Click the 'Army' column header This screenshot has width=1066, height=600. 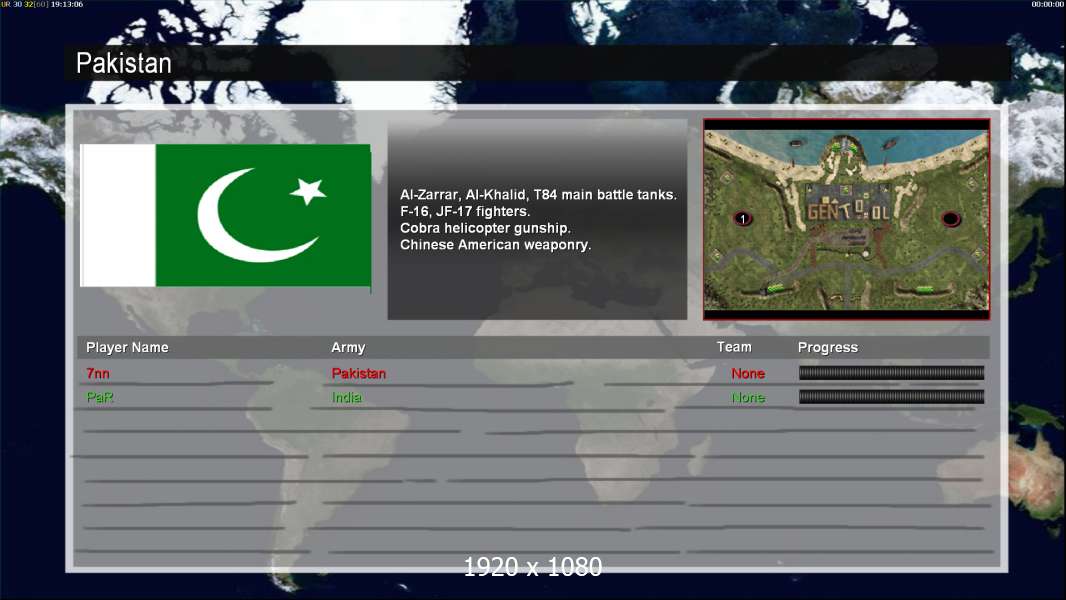pyautogui.click(x=348, y=347)
